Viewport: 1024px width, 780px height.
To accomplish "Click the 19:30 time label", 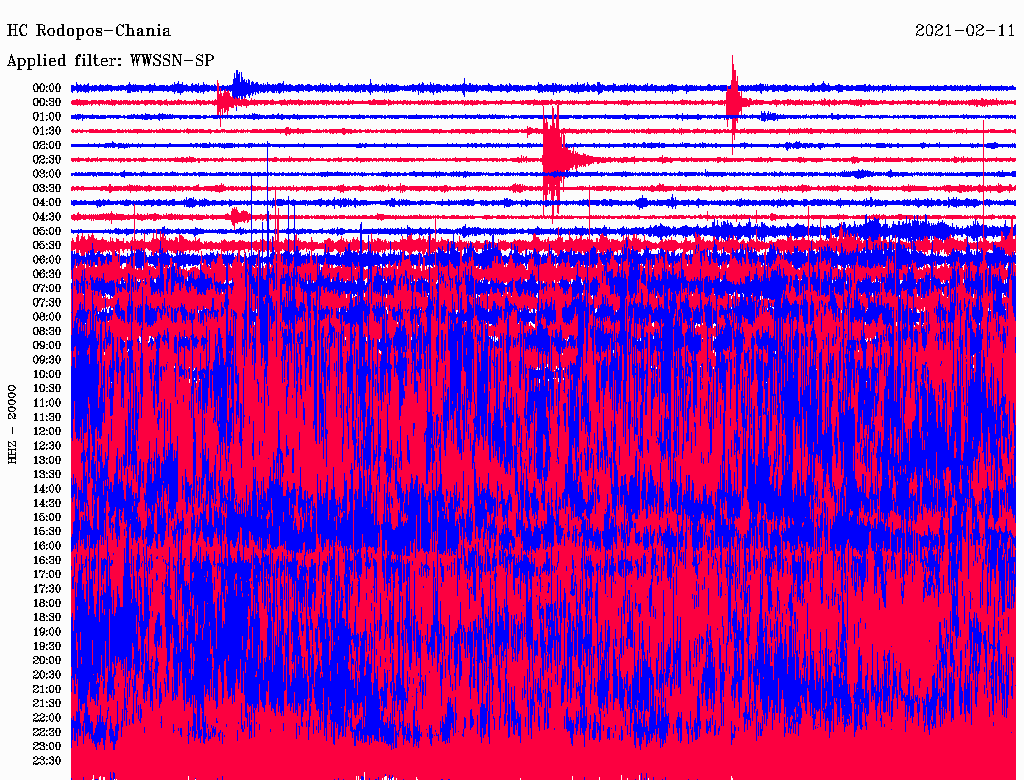I will [47, 647].
